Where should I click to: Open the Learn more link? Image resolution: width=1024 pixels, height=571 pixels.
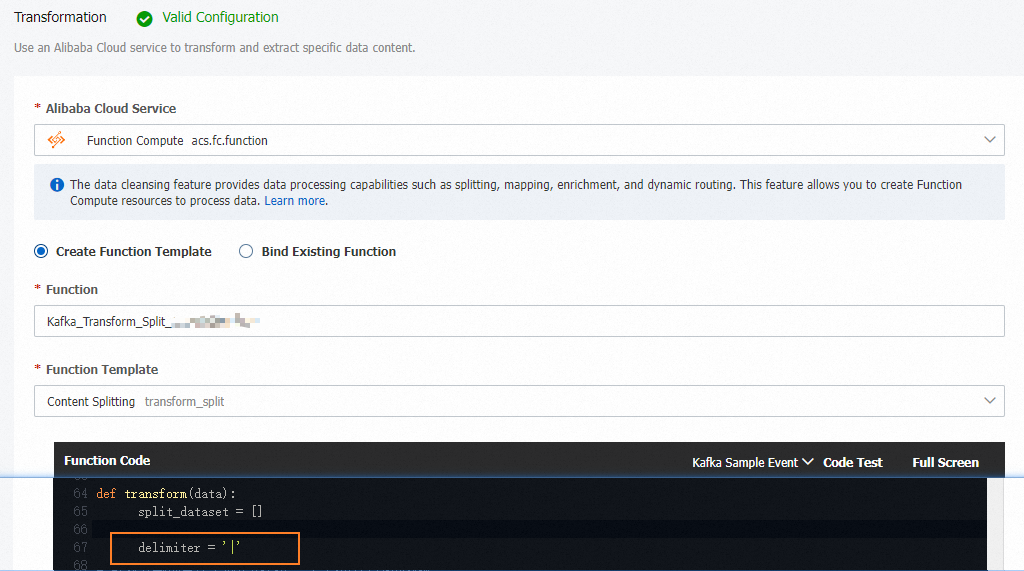click(295, 201)
